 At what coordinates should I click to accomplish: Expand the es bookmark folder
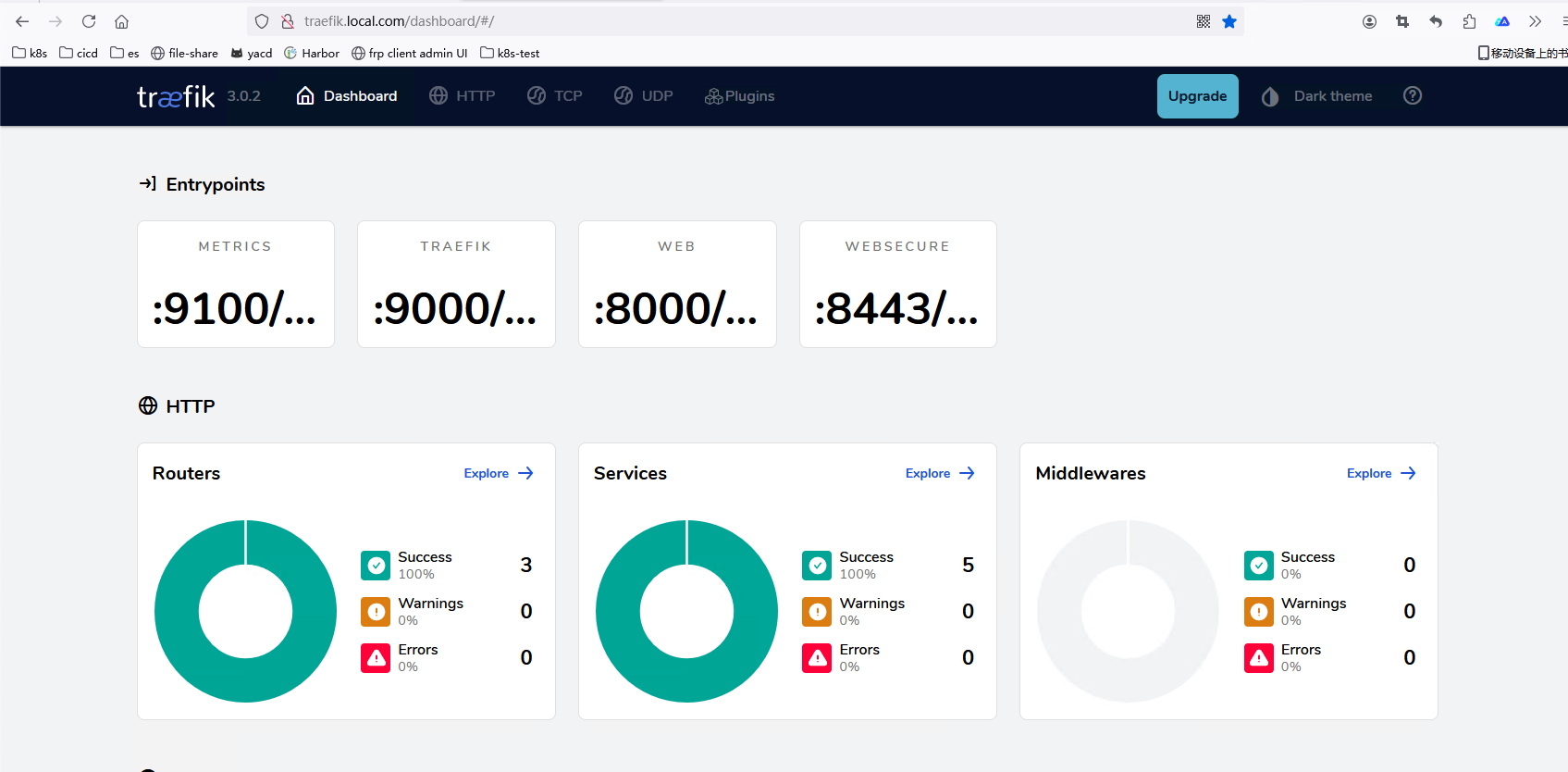[125, 53]
